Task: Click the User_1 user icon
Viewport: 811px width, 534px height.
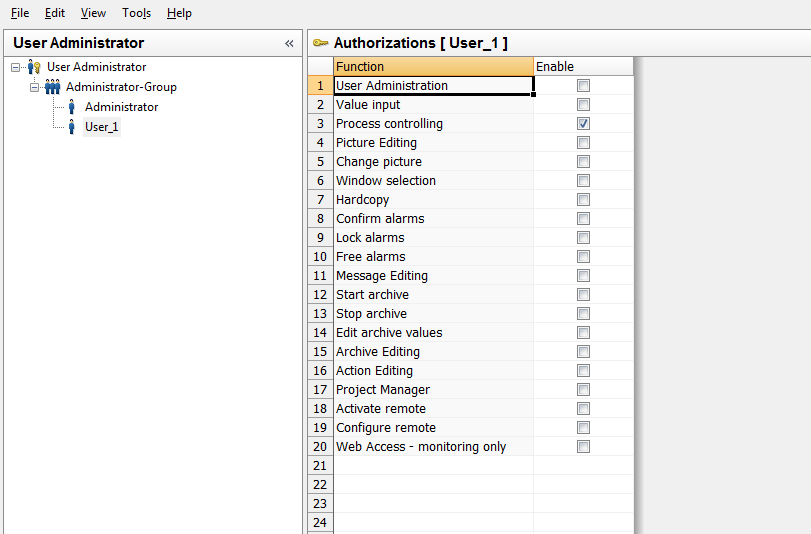Action: pyautogui.click(x=72, y=127)
